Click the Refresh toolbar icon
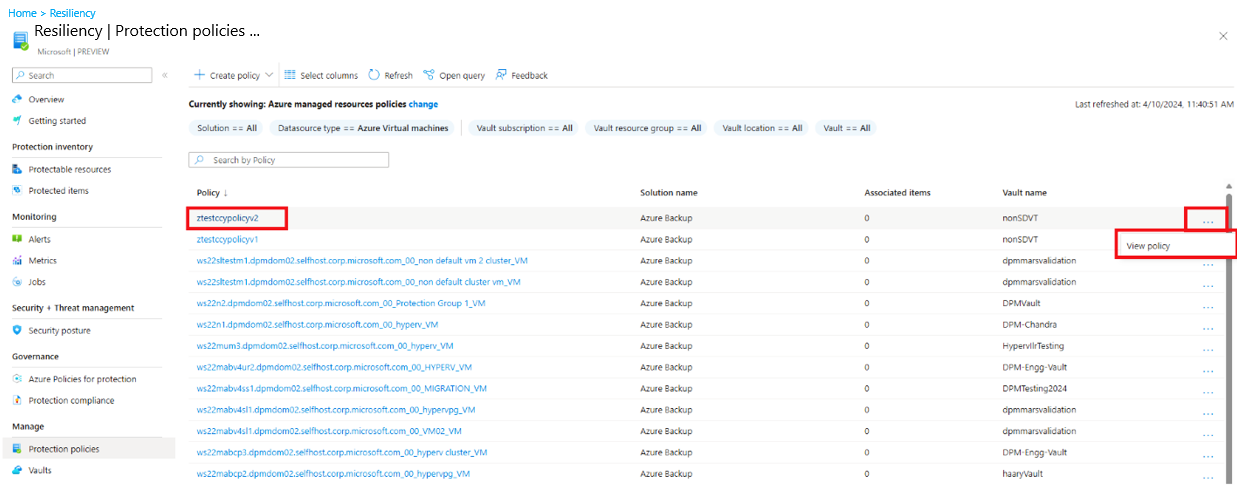Screen dimensions: 1237x487 (x=374, y=75)
